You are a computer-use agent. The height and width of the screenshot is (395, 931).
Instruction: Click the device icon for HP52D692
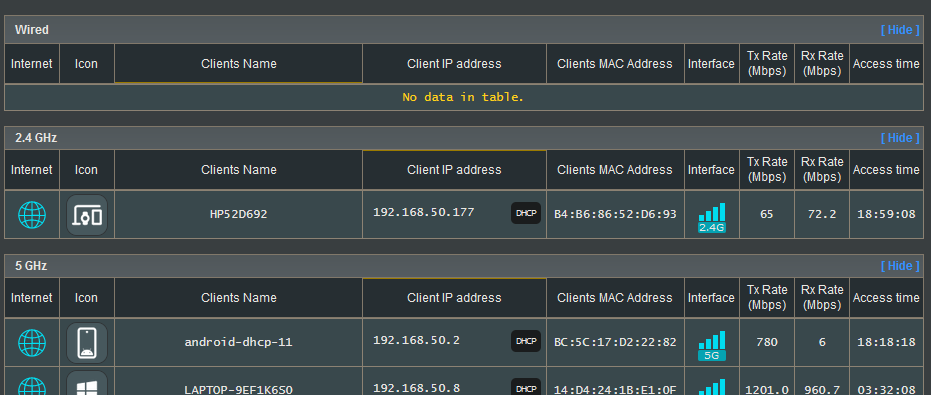[x=87, y=214]
